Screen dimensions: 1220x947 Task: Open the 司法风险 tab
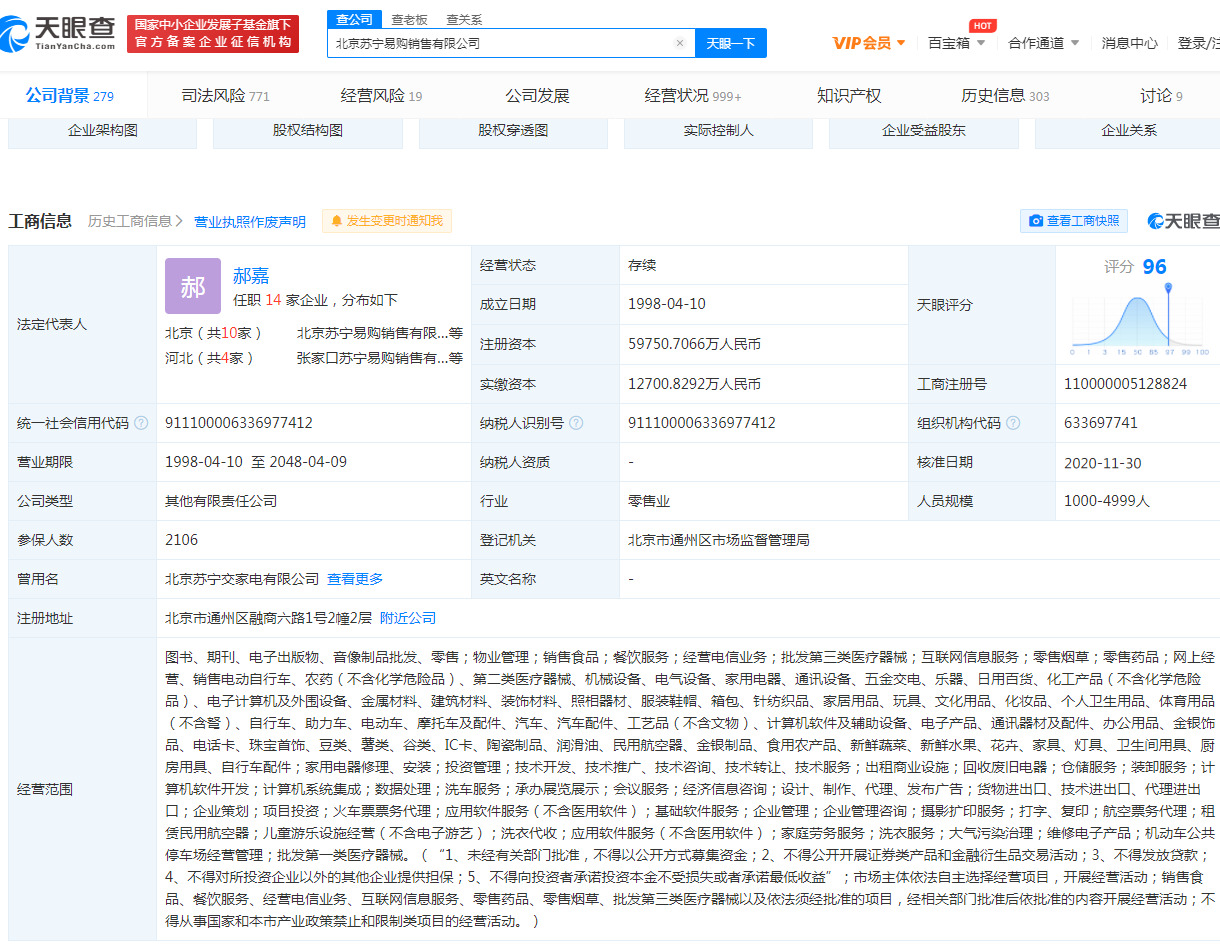pos(226,96)
